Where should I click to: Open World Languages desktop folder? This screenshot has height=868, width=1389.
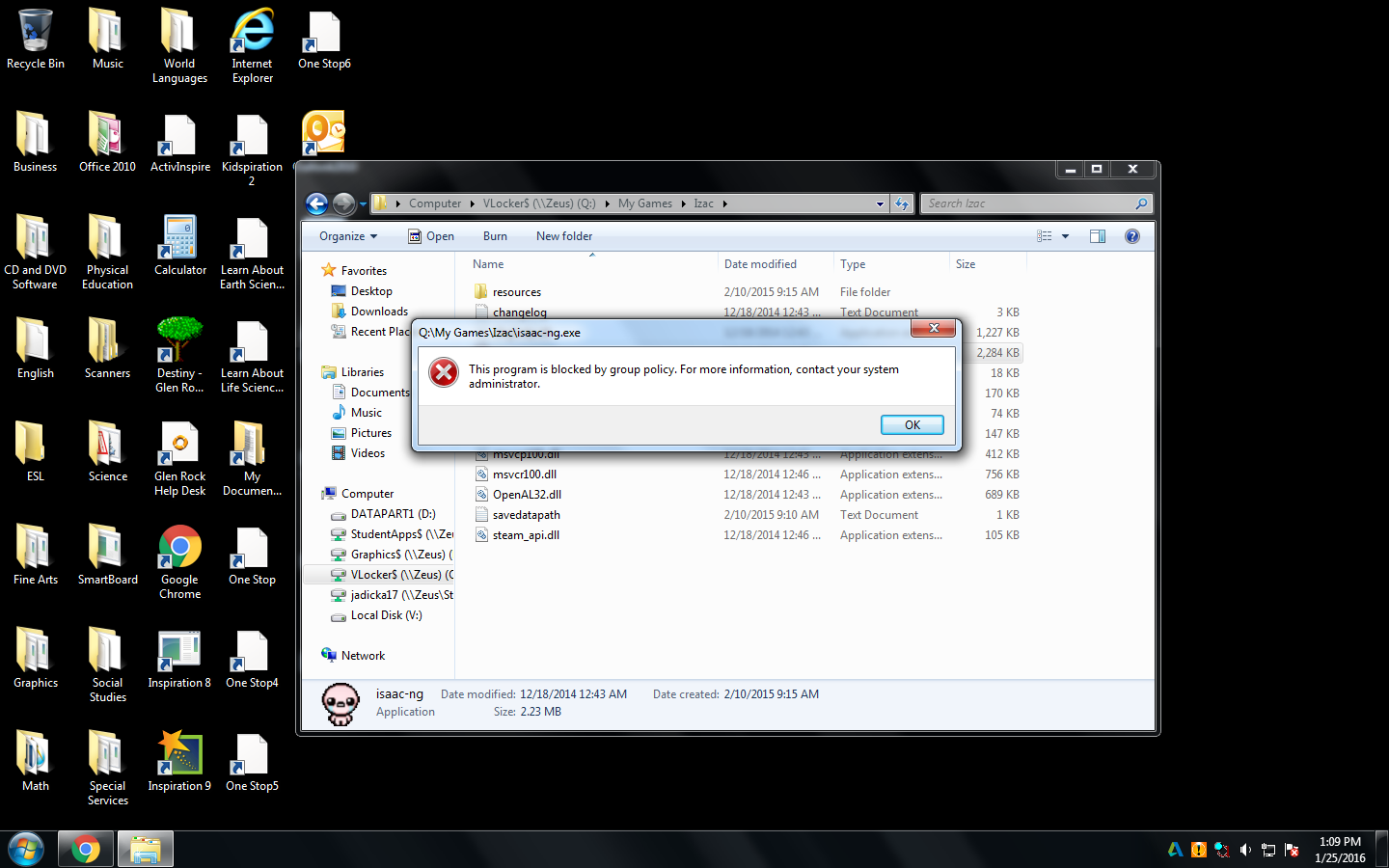(x=179, y=46)
